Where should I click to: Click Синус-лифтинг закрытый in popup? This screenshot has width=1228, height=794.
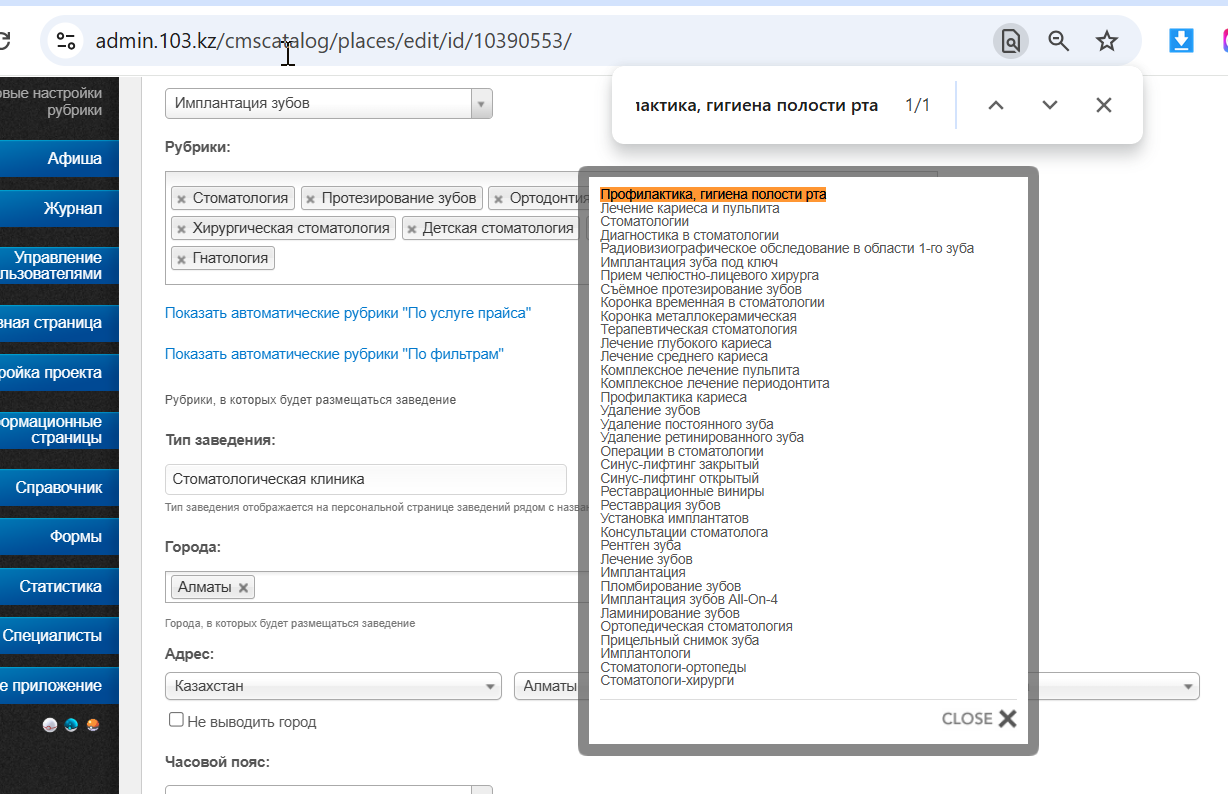(x=680, y=464)
